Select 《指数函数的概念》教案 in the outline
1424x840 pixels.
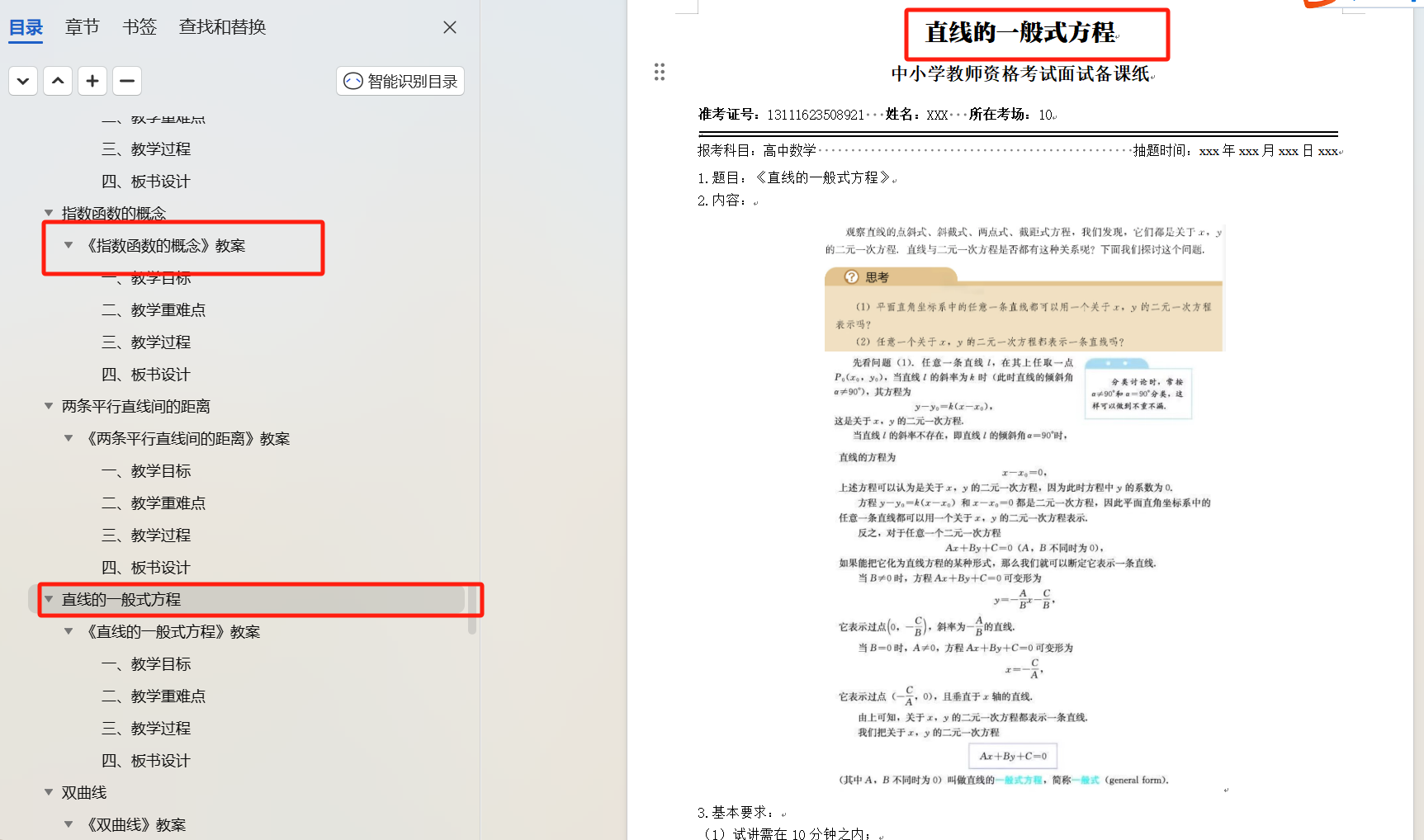tap(166, 246)
